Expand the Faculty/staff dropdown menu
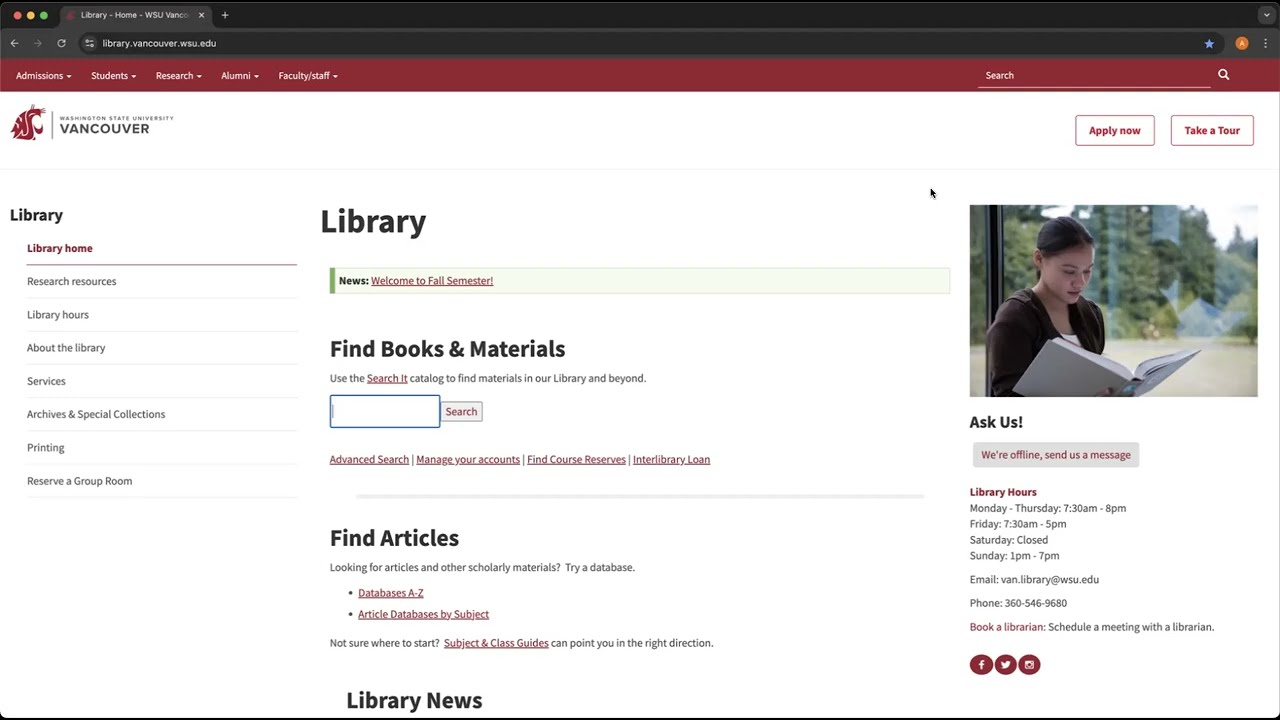Screen dimensions: 1280x720 [308, 76]
